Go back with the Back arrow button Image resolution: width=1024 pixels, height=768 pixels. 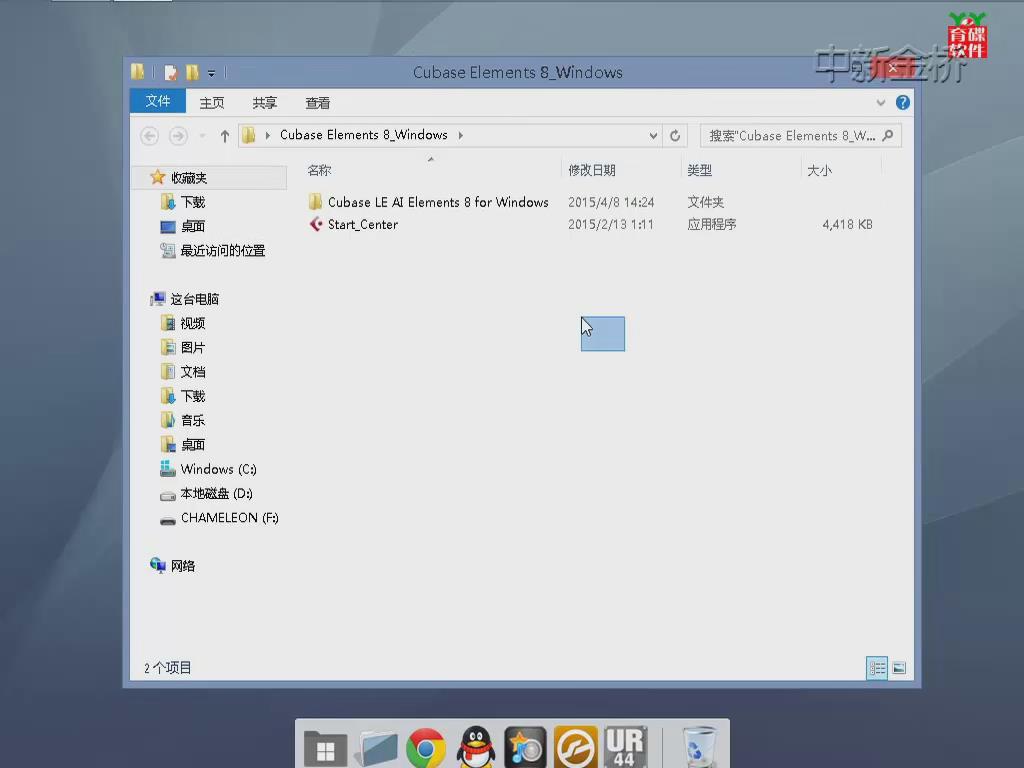pyautogui.click(x=150, y=136)
